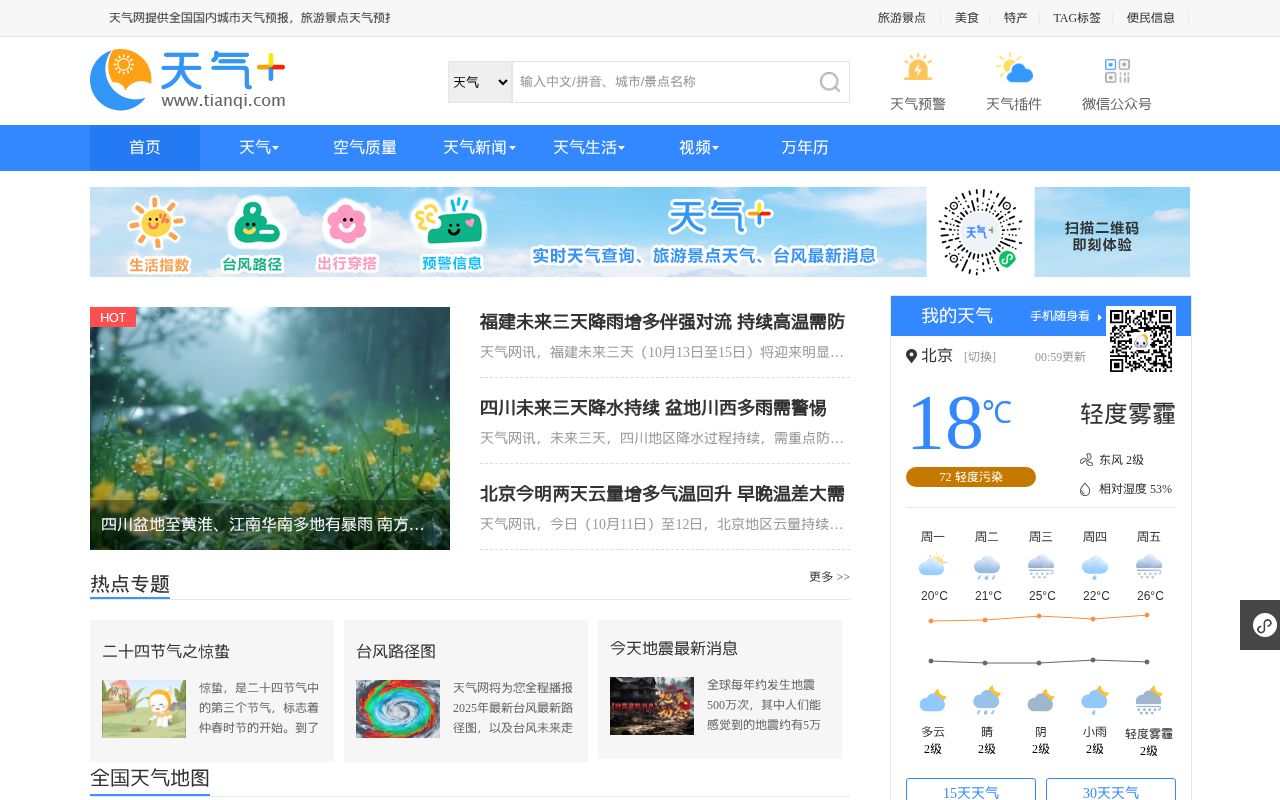The image size is (1280, 800).
Task: Open the 北京今明两天云量增多 headline
Action: [662, 494]
